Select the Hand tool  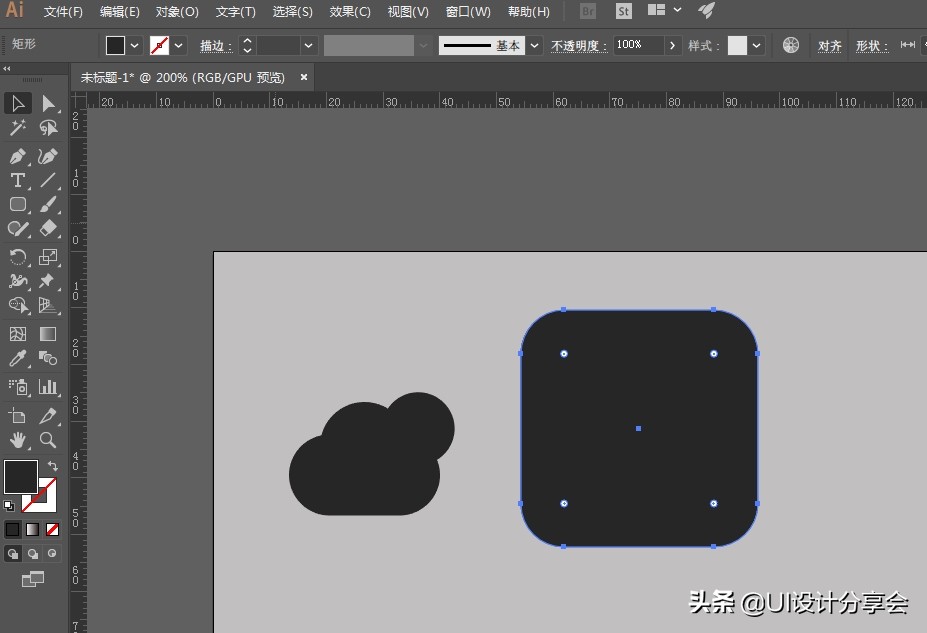click(17, 440)
